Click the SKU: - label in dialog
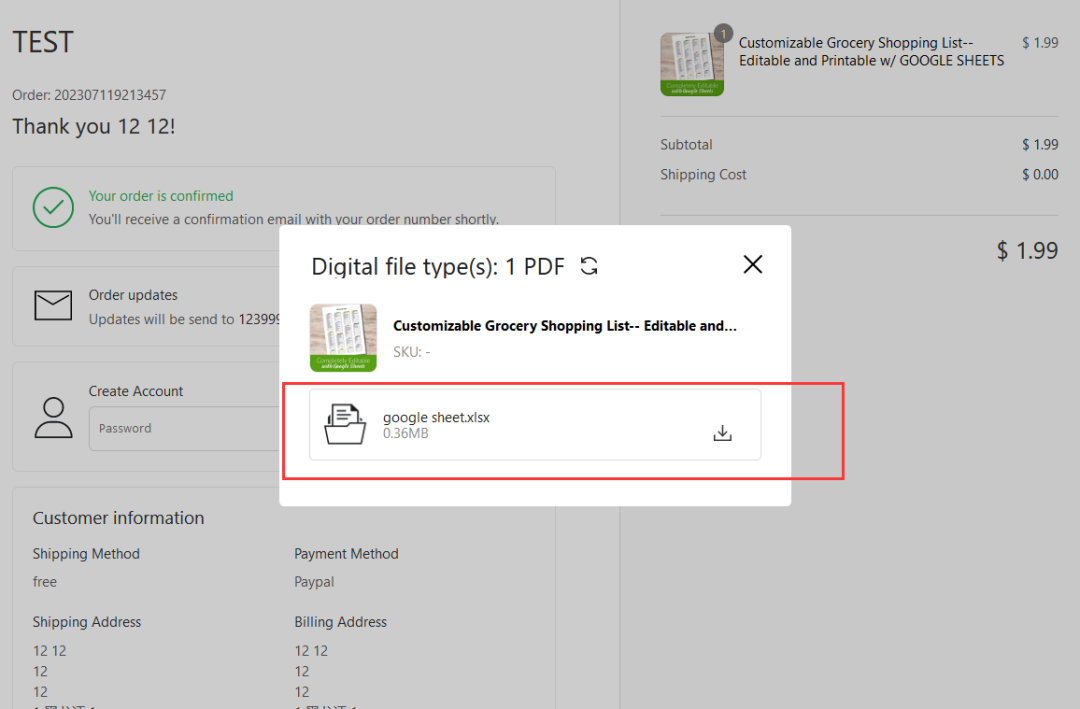 coord(411,352)
